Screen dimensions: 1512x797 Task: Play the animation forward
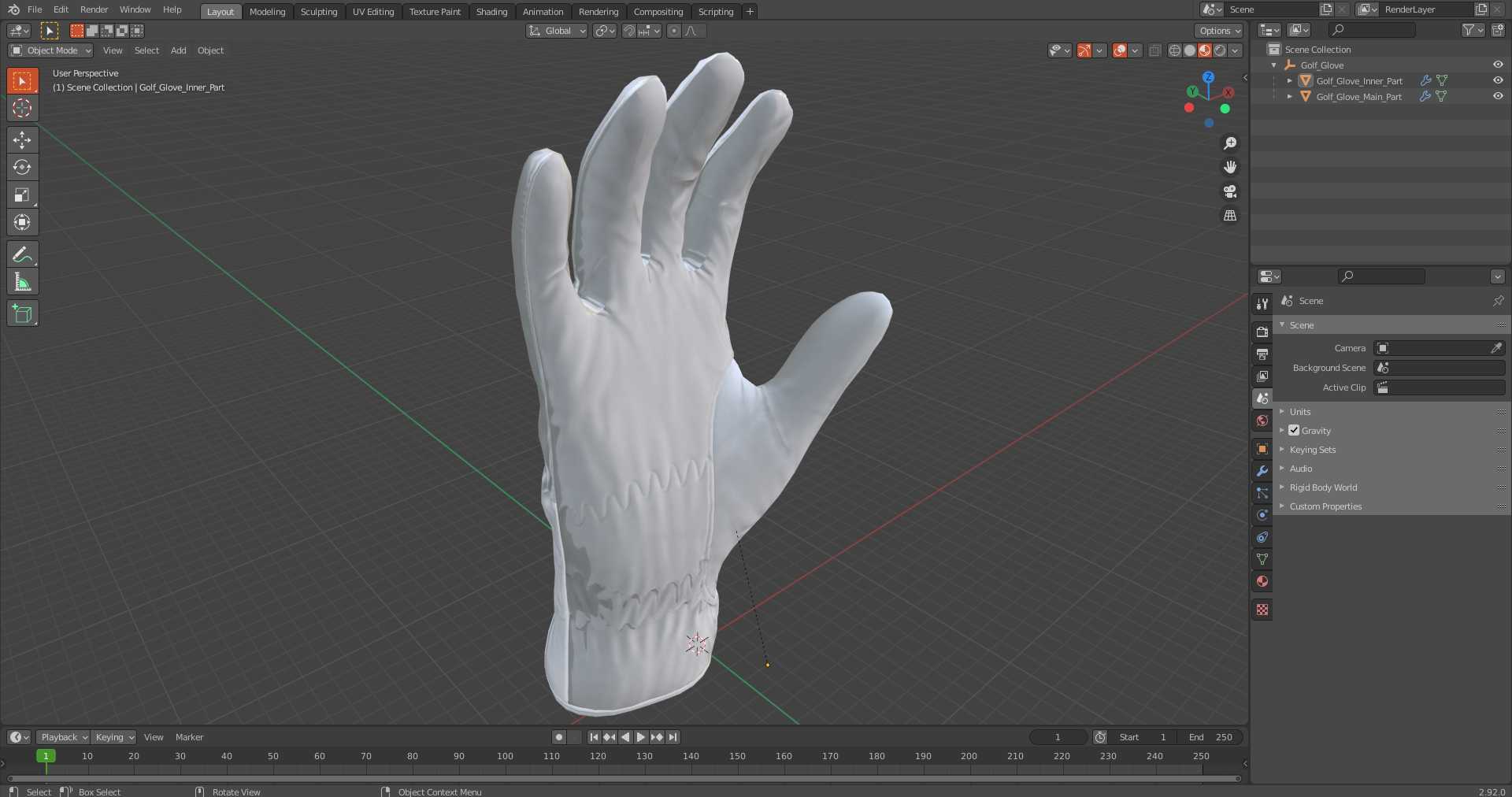click(641, 737)
